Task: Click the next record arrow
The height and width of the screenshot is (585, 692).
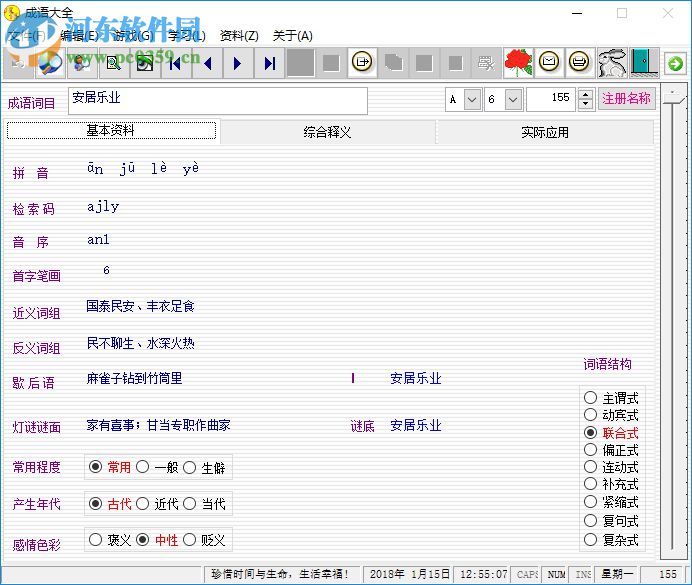Action: [x=238, y=64]
